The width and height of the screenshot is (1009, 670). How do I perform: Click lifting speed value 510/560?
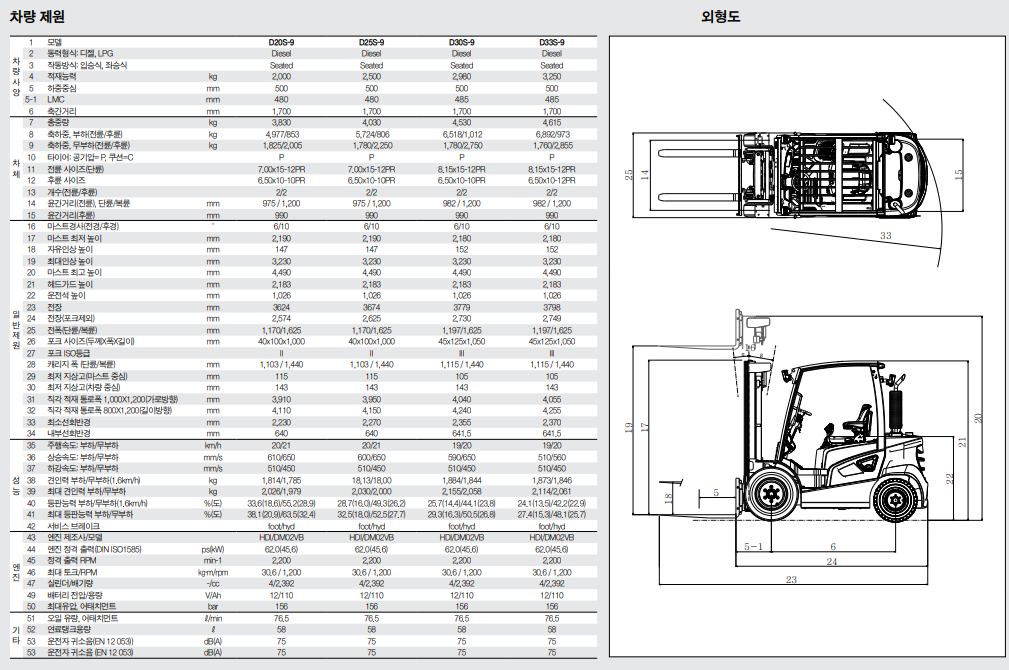[551, 458]
